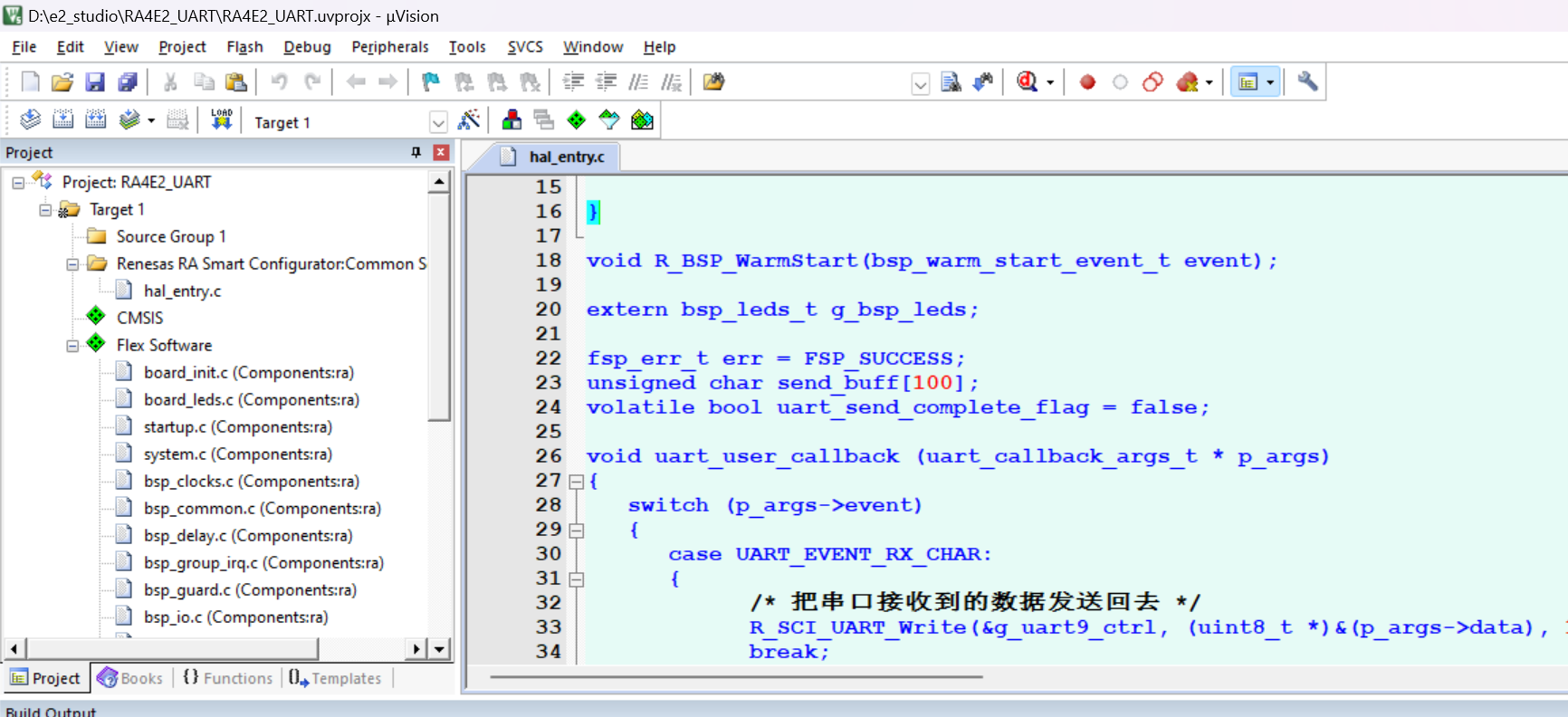
Task: Open Manage Project Items icon
Action: click(512, 119)
